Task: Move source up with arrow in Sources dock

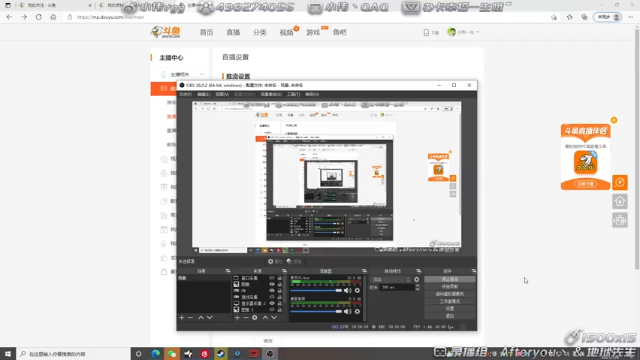Action: 265,318
